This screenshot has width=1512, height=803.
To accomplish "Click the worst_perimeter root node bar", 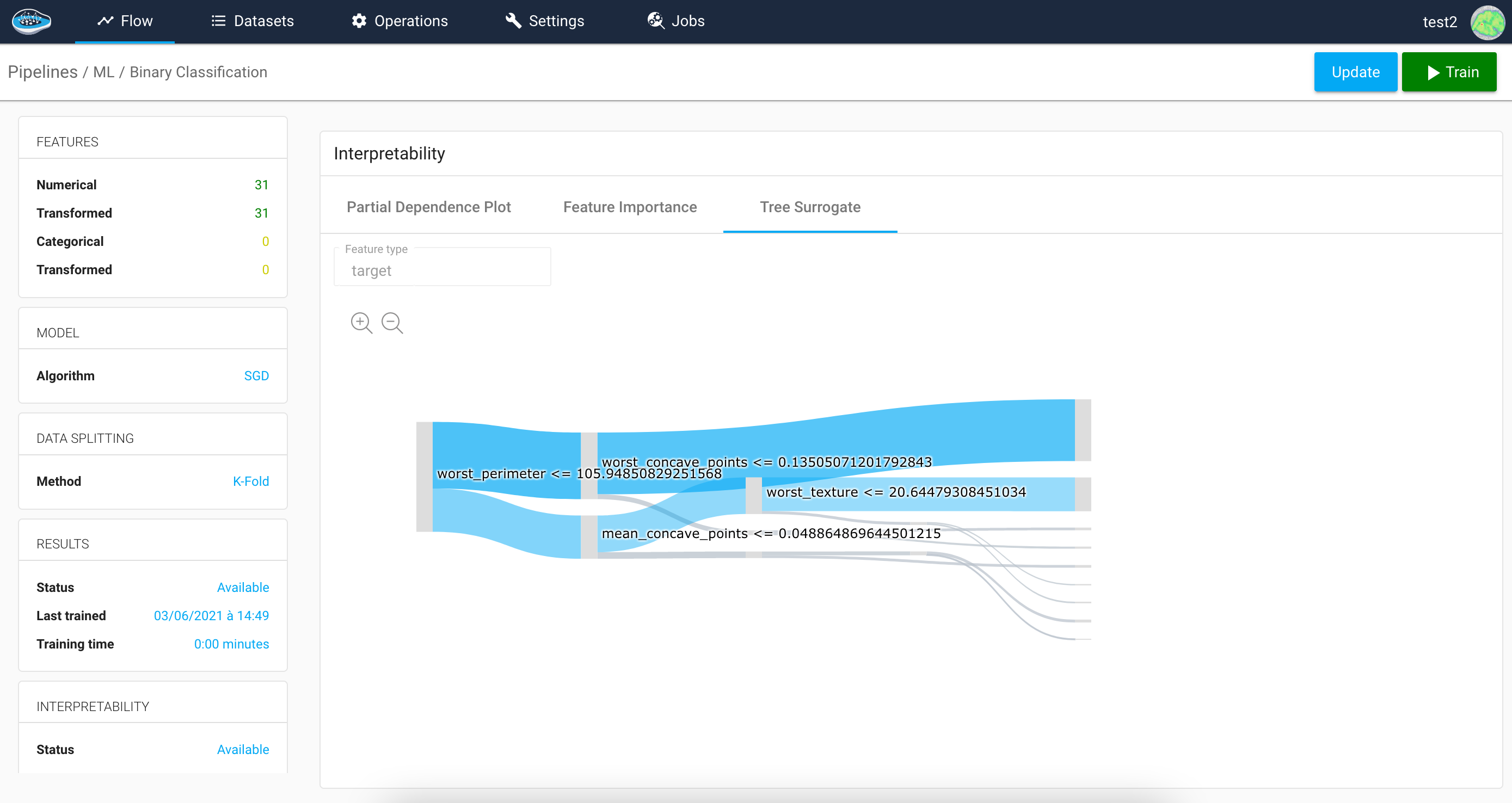I will pyautogui.click(x=425, y=476).
